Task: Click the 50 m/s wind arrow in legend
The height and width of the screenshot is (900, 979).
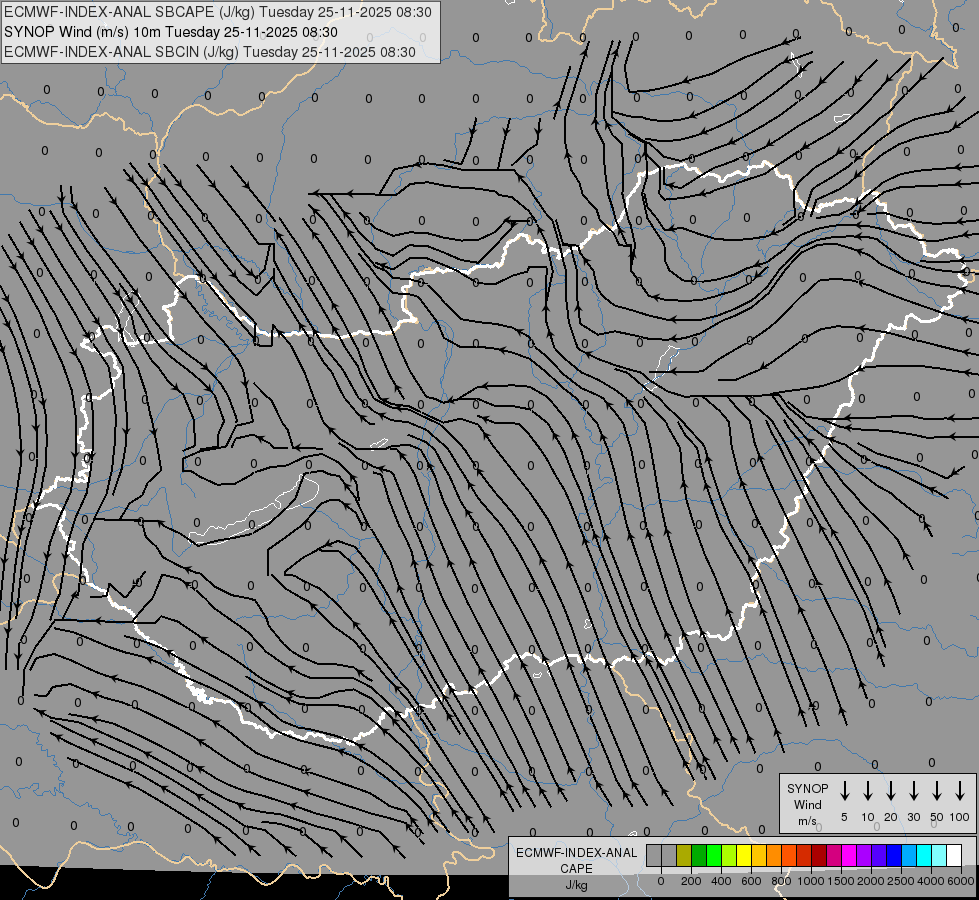Action: tap(937, 791)
